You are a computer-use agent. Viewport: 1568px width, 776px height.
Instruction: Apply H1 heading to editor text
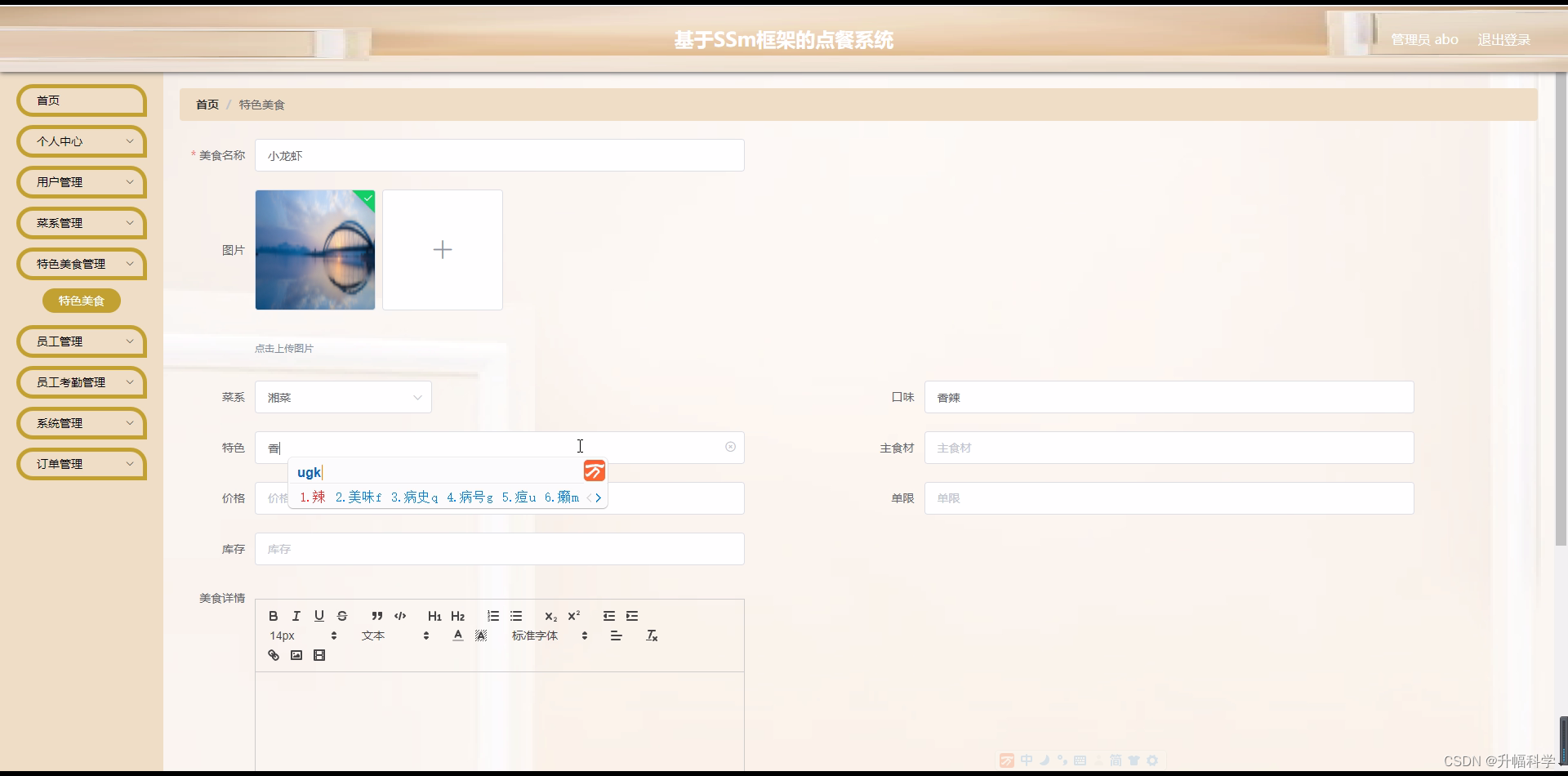pos(434,616)
